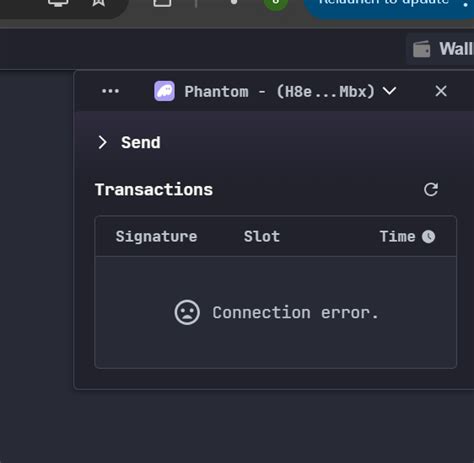Click the refresh transactions icon
The height and width of the screenshot is (463, 474).
(431, 190)
